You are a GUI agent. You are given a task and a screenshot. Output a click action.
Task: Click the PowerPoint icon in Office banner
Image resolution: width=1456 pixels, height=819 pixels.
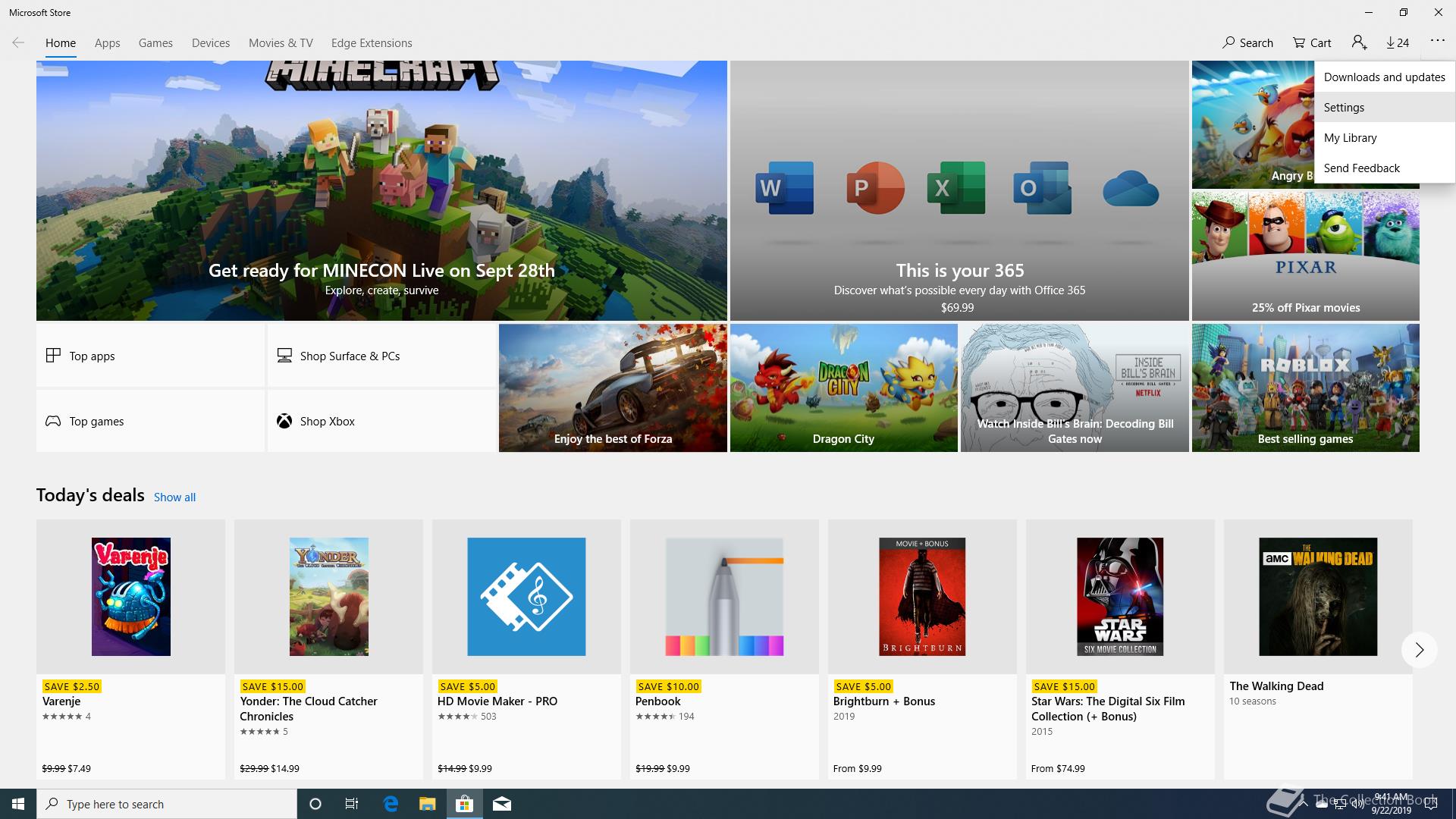[874, 187]
